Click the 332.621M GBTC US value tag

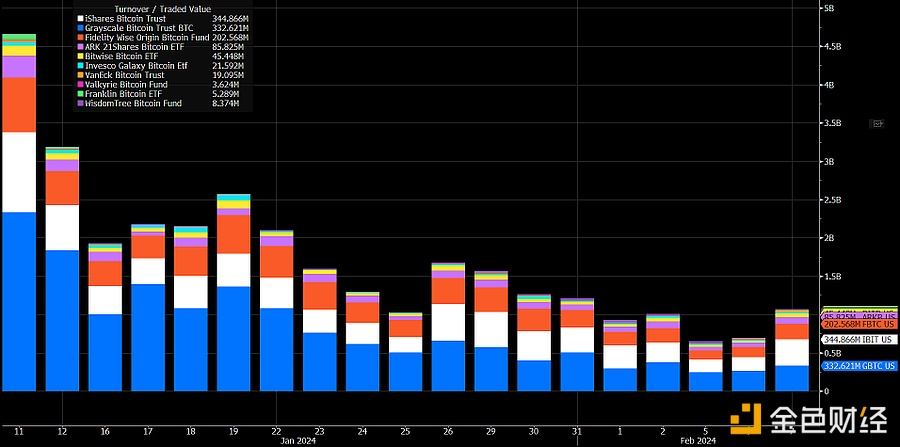860,366
